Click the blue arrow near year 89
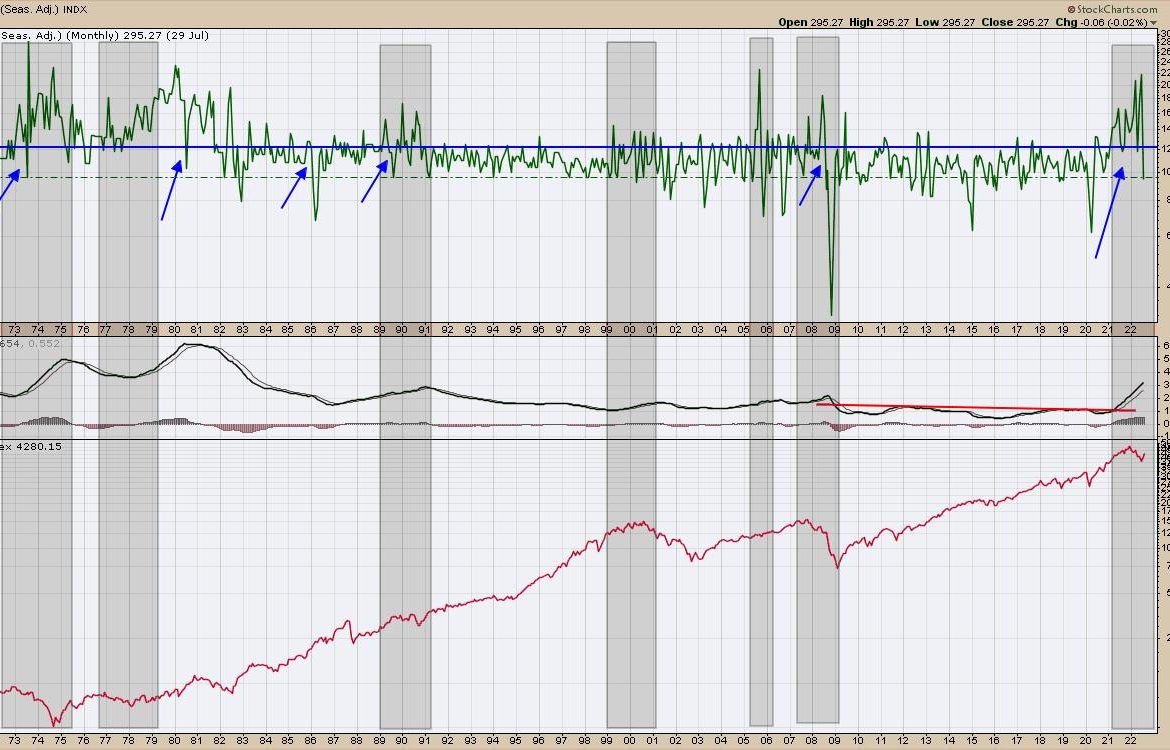The image size is (1170, 750). click(374, 183)
